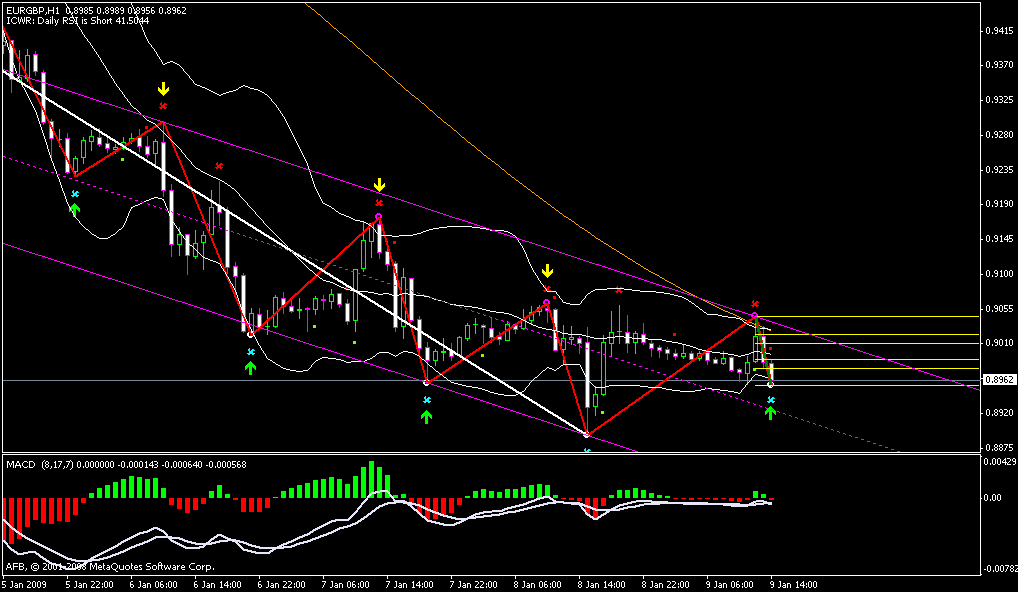
Task: Click the leftmost yellow down arrow
Action: pos(163,89)
